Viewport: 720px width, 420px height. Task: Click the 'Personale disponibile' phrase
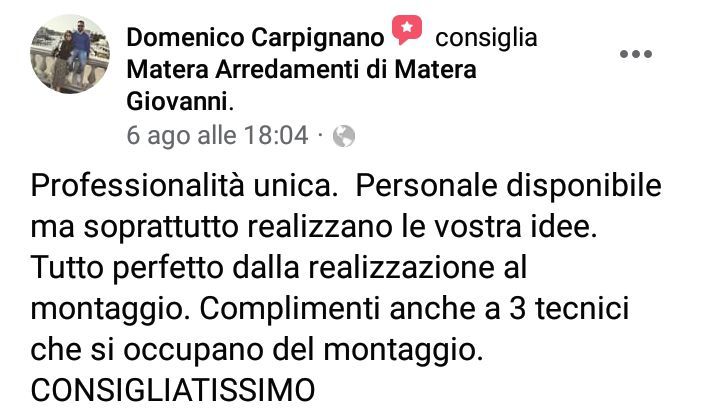(508, 186)
